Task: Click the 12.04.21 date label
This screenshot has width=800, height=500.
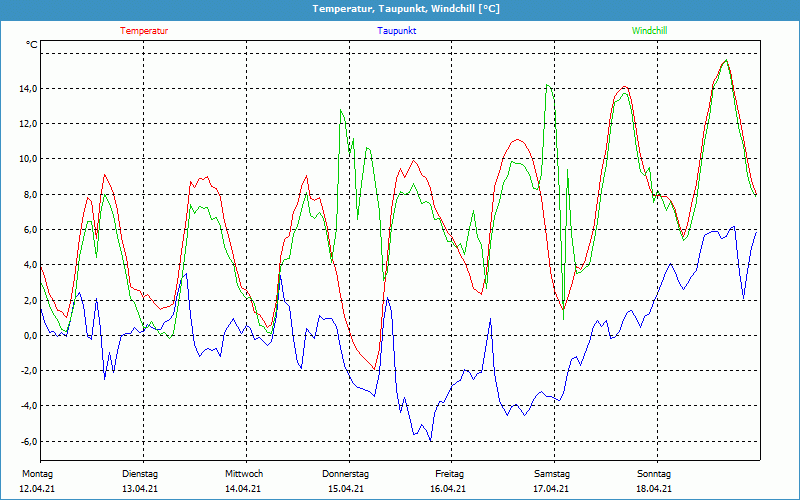Action: 37,489
